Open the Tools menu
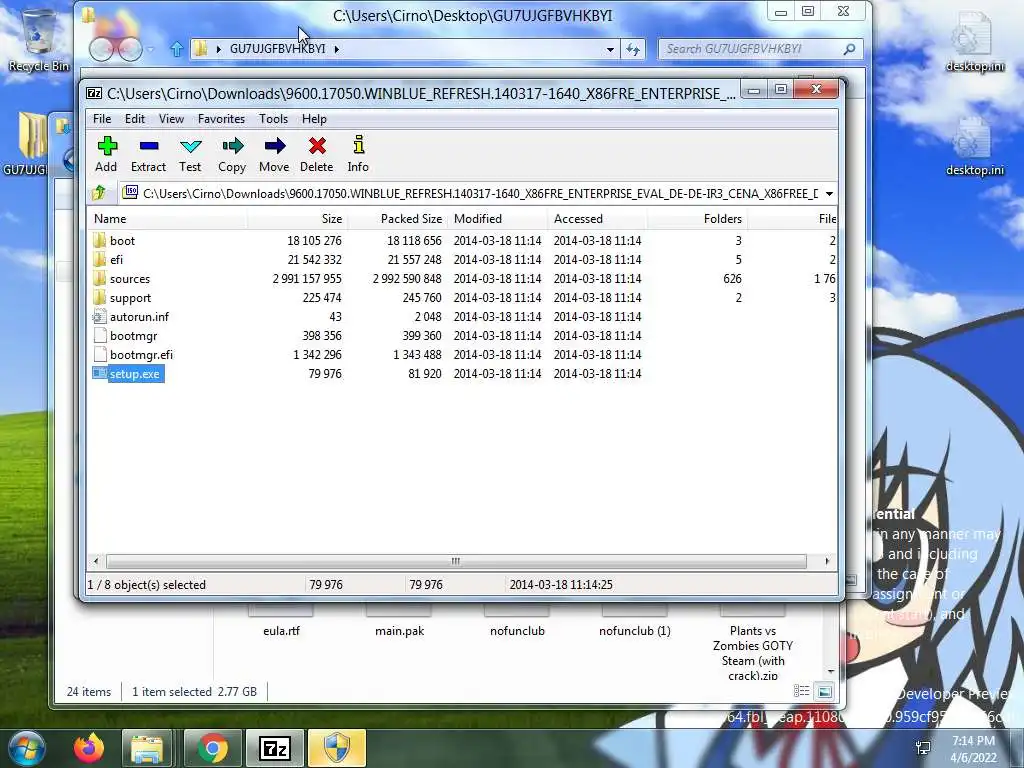The image size is (1024, 768). 273,119
